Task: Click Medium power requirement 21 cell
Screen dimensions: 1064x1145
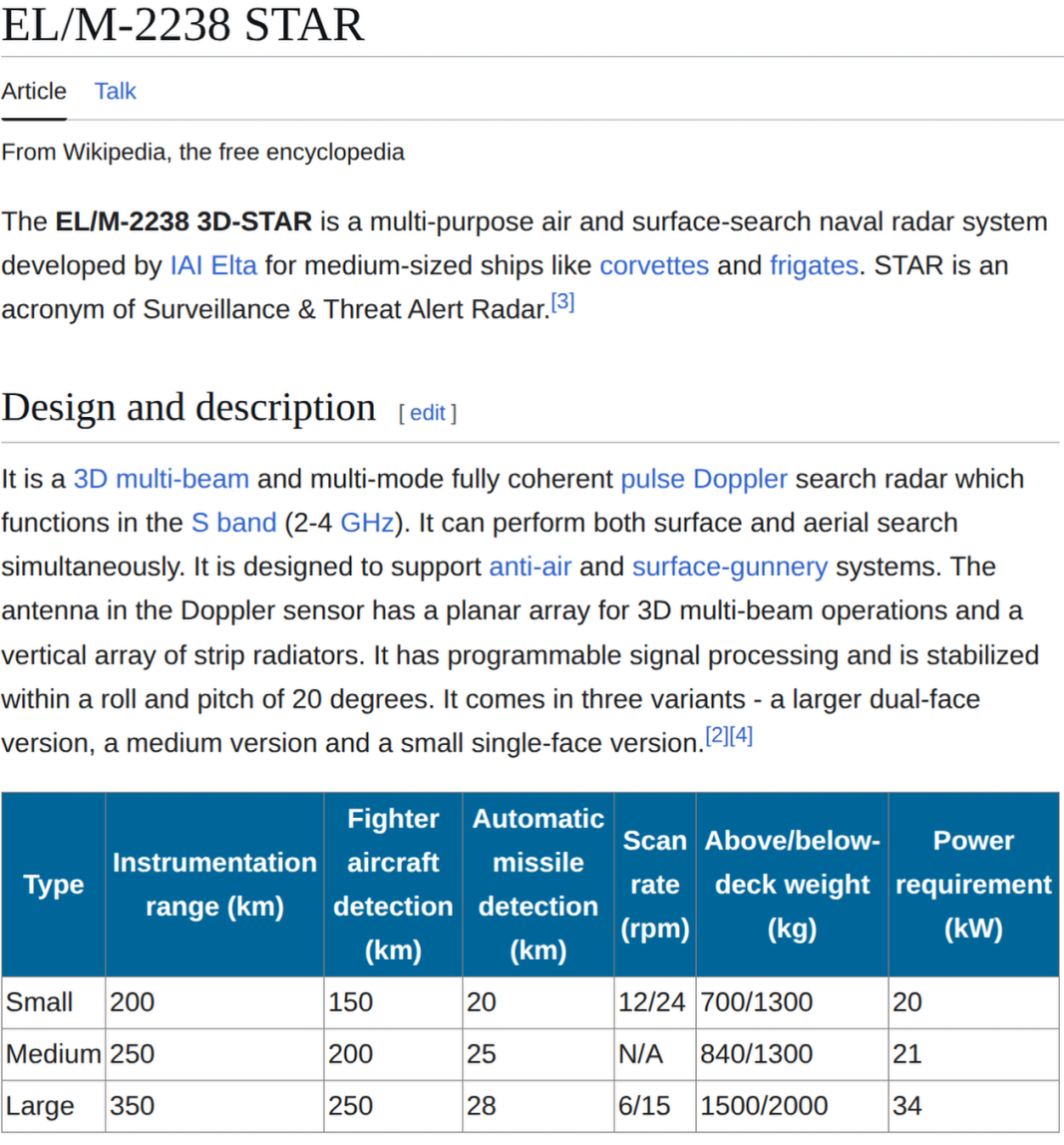Action: click(973, 1054)
